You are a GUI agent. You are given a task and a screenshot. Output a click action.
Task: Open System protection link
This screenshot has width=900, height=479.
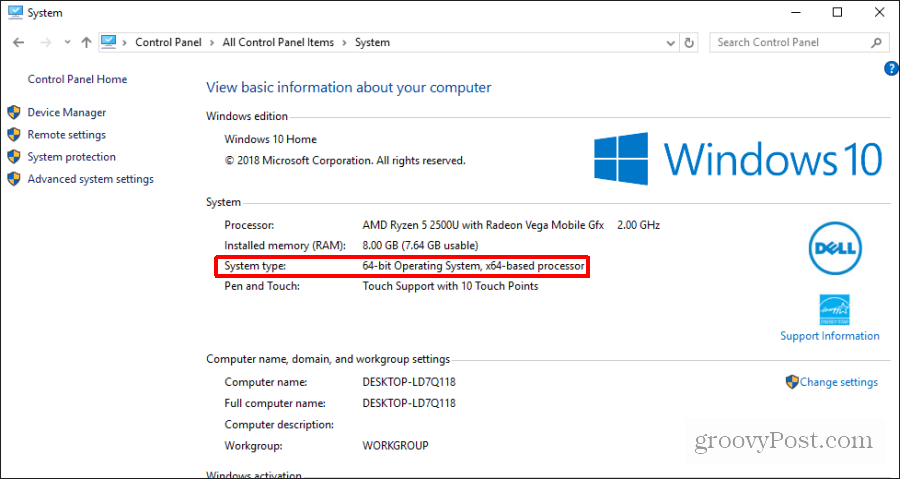(72, 157)
